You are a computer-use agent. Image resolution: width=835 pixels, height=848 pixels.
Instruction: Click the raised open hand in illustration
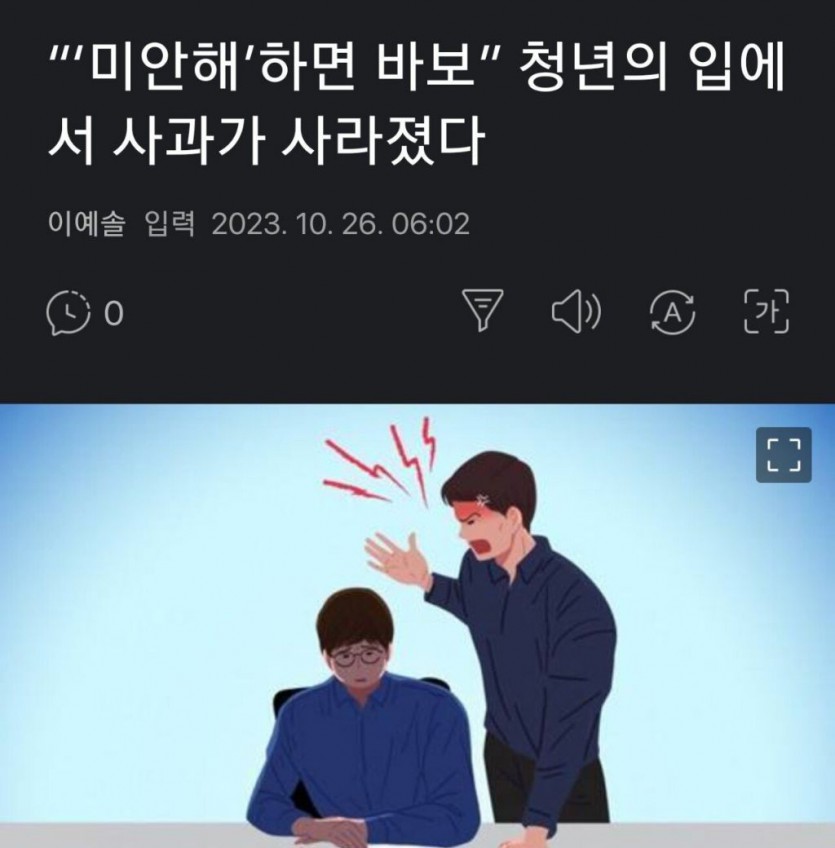[397, 557]
